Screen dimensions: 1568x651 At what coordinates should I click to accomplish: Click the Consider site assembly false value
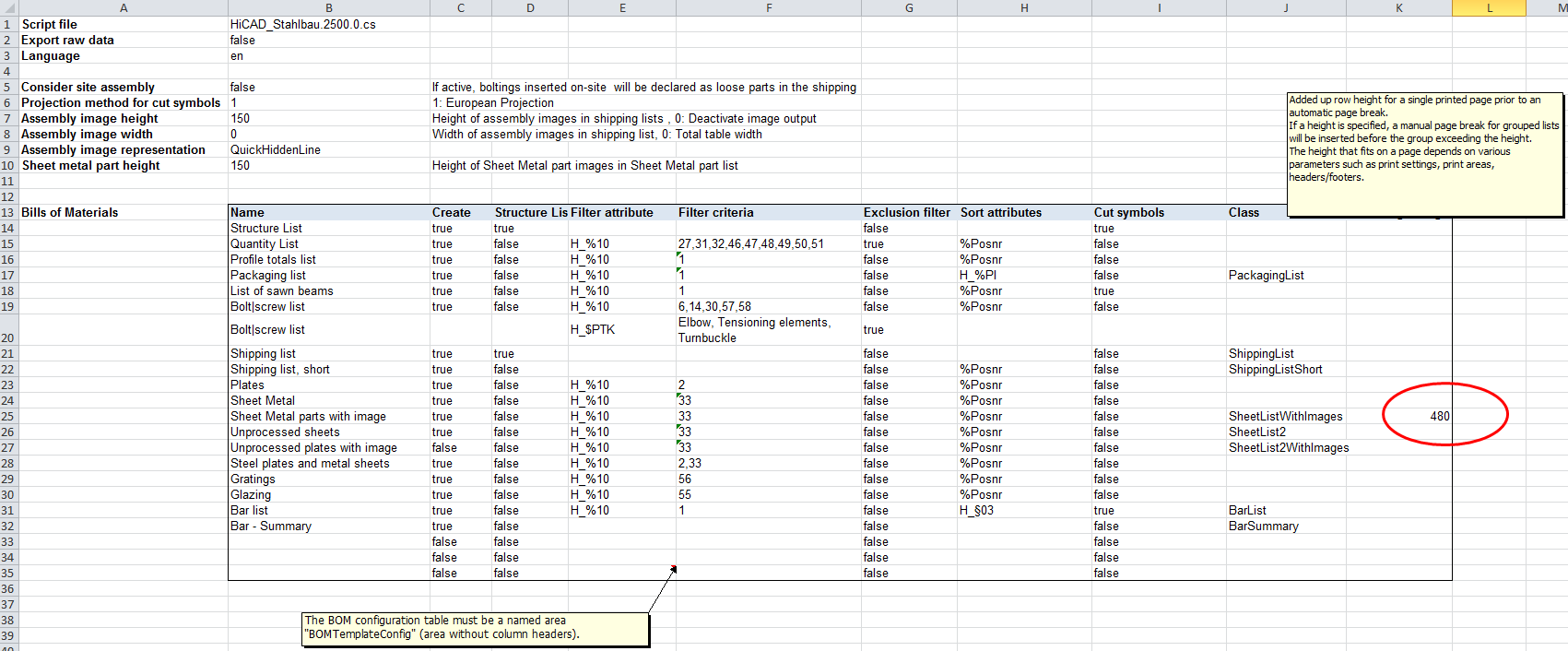tap(243, 87)
